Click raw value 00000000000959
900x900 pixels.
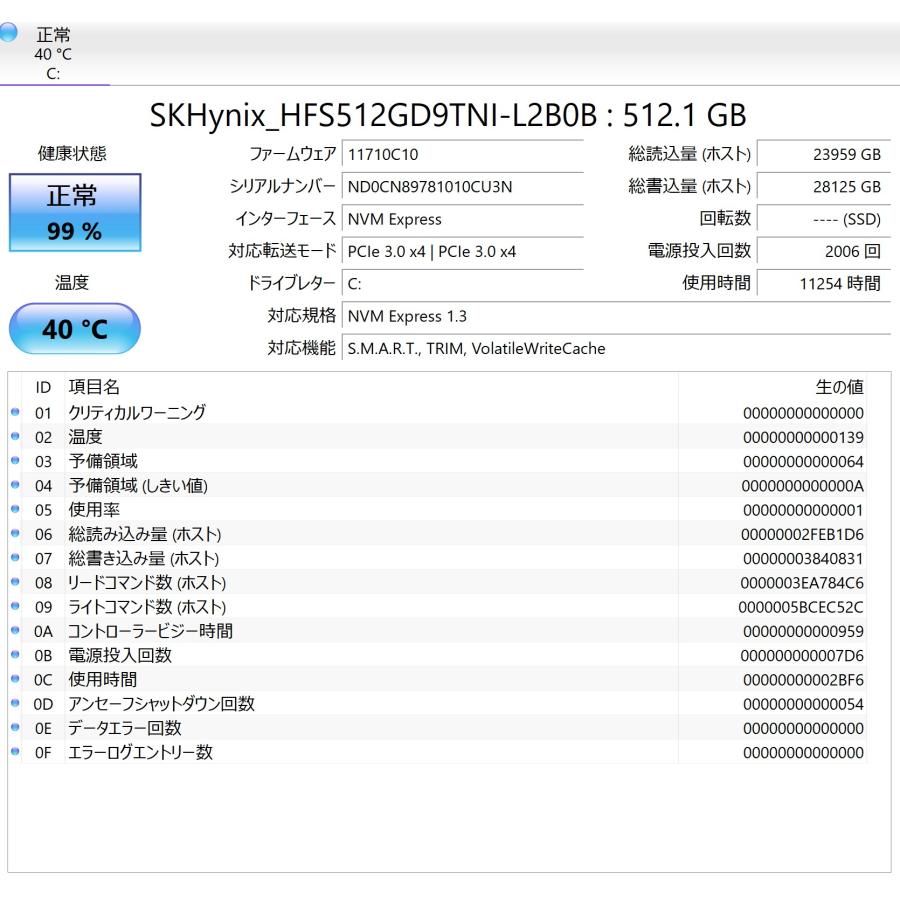point(803,631)
